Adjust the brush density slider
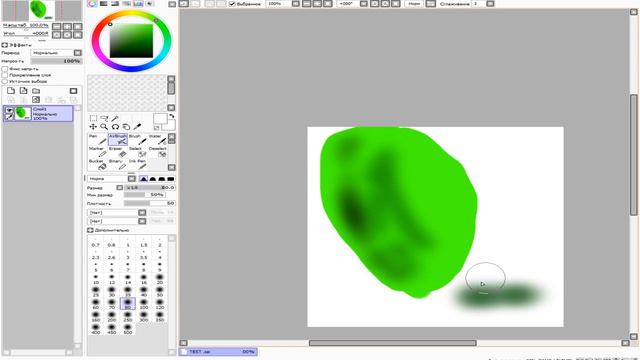640x360 pixels. [x=149, y=203]
